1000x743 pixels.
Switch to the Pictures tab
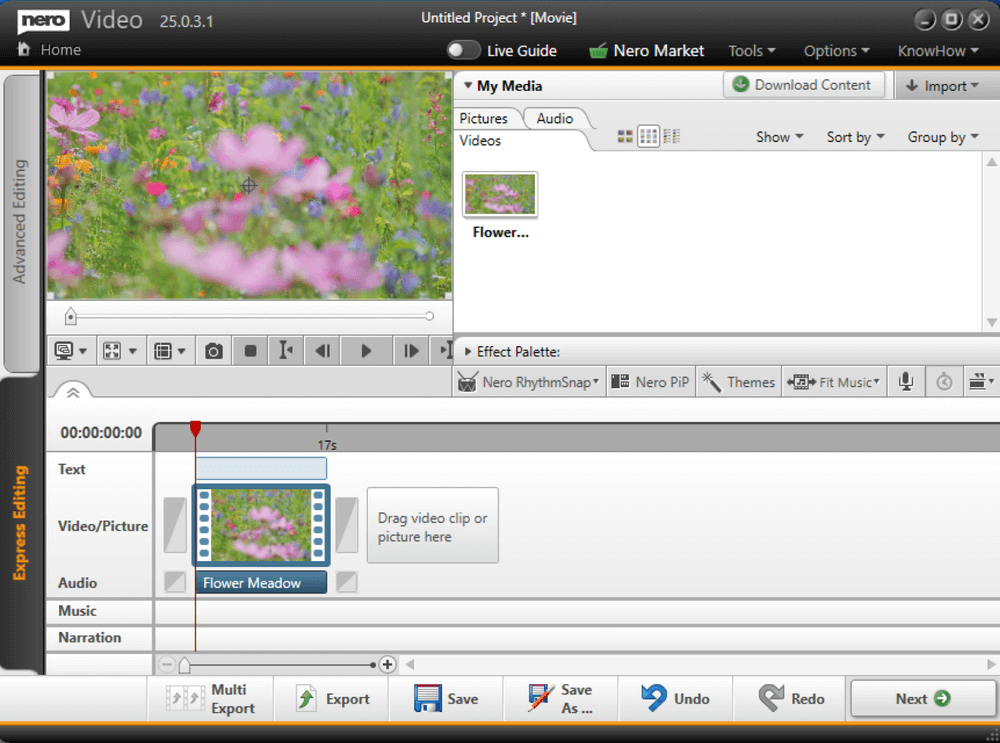point(483,119)
